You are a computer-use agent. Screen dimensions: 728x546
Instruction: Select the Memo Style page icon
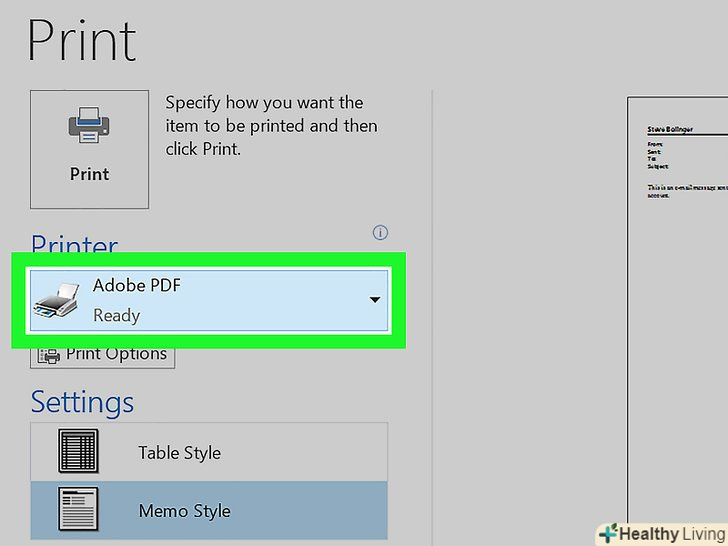(77, 510)
